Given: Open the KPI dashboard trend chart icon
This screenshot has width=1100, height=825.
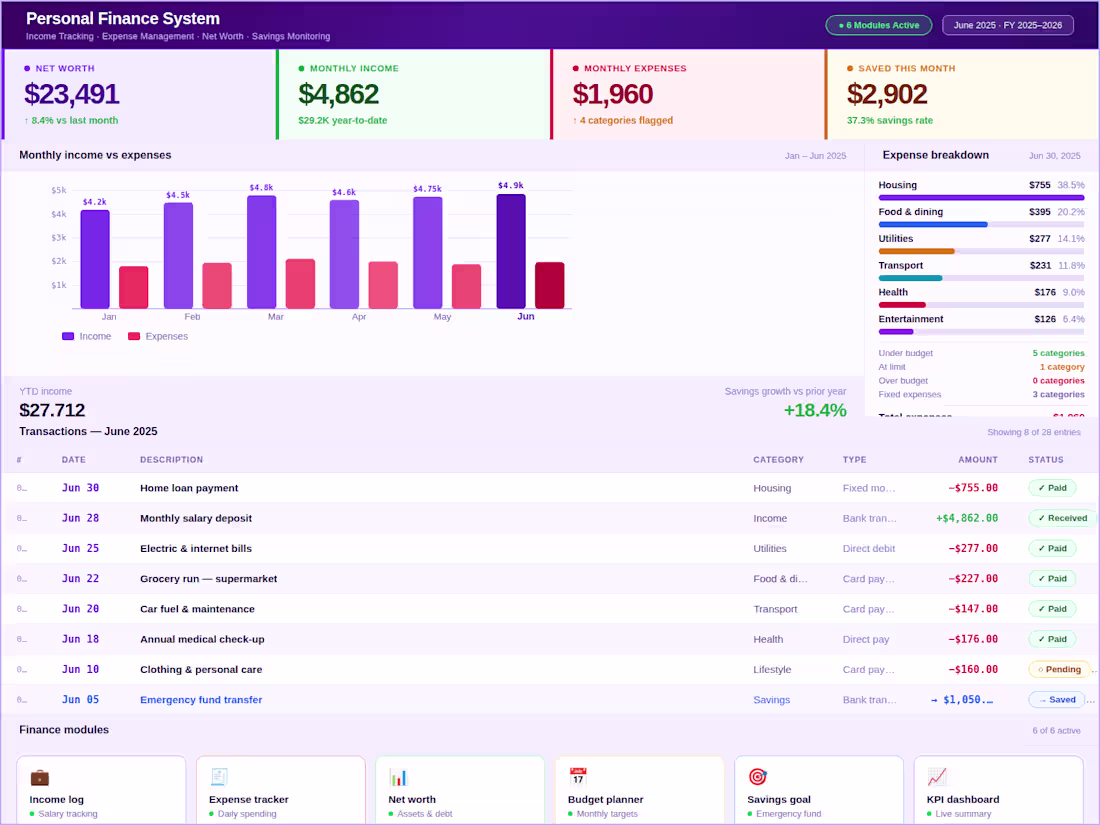Looking at the screenshot, I should coord(937,777).
